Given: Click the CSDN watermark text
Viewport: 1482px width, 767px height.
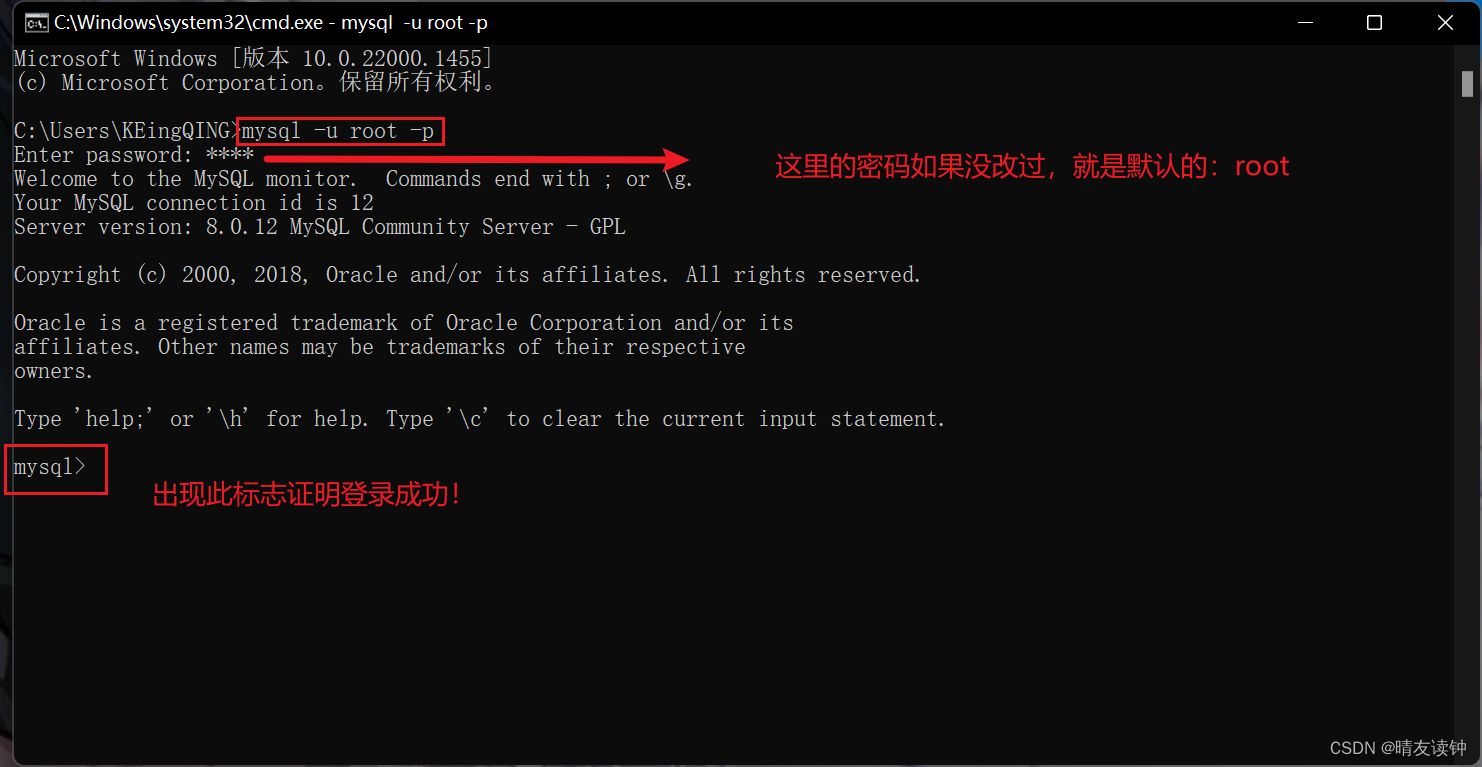Looking at the screenshot, I should click(x=1398, y=747).
